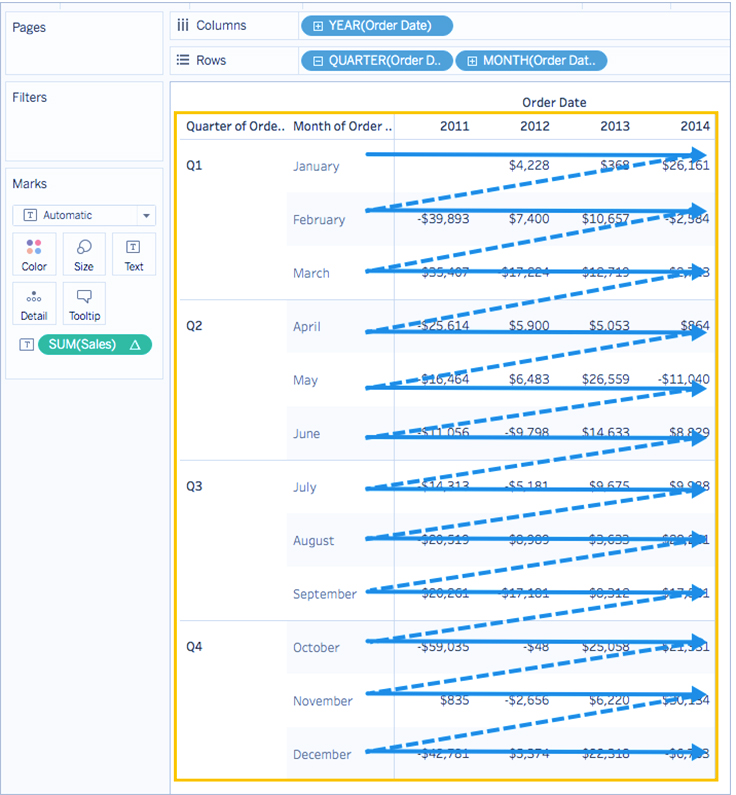Select the YEAR(Order Date) pill in Columns

coord(377,26)
